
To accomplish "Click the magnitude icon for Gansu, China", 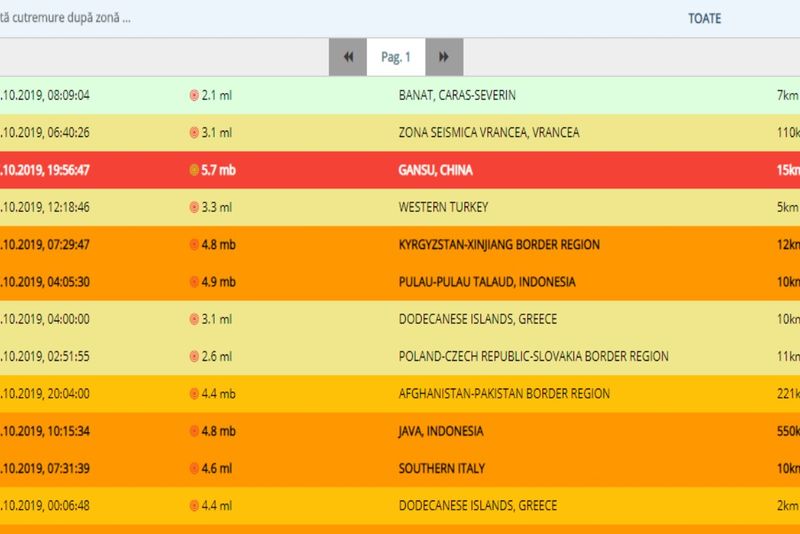I will pos(194,170).
